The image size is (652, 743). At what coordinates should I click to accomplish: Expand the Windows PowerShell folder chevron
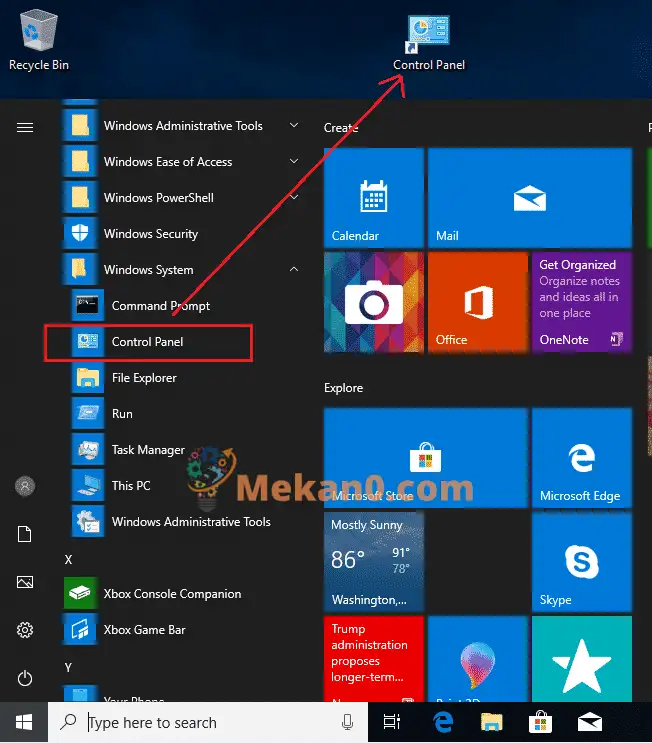(x=294, y=197)
